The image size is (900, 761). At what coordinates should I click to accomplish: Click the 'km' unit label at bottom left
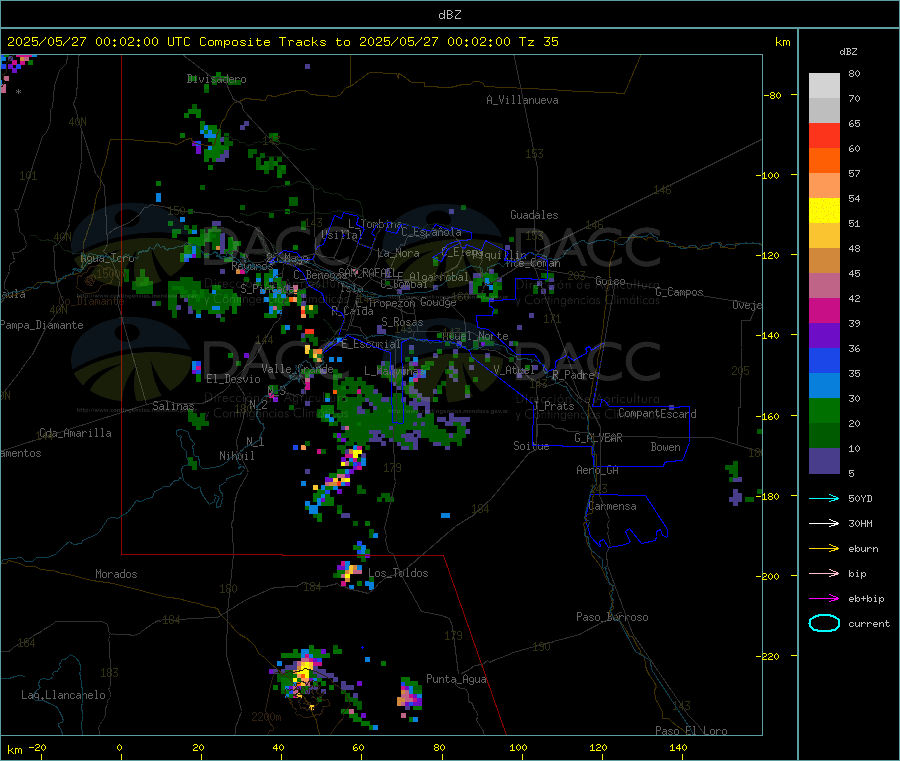(x=14, y=750)
